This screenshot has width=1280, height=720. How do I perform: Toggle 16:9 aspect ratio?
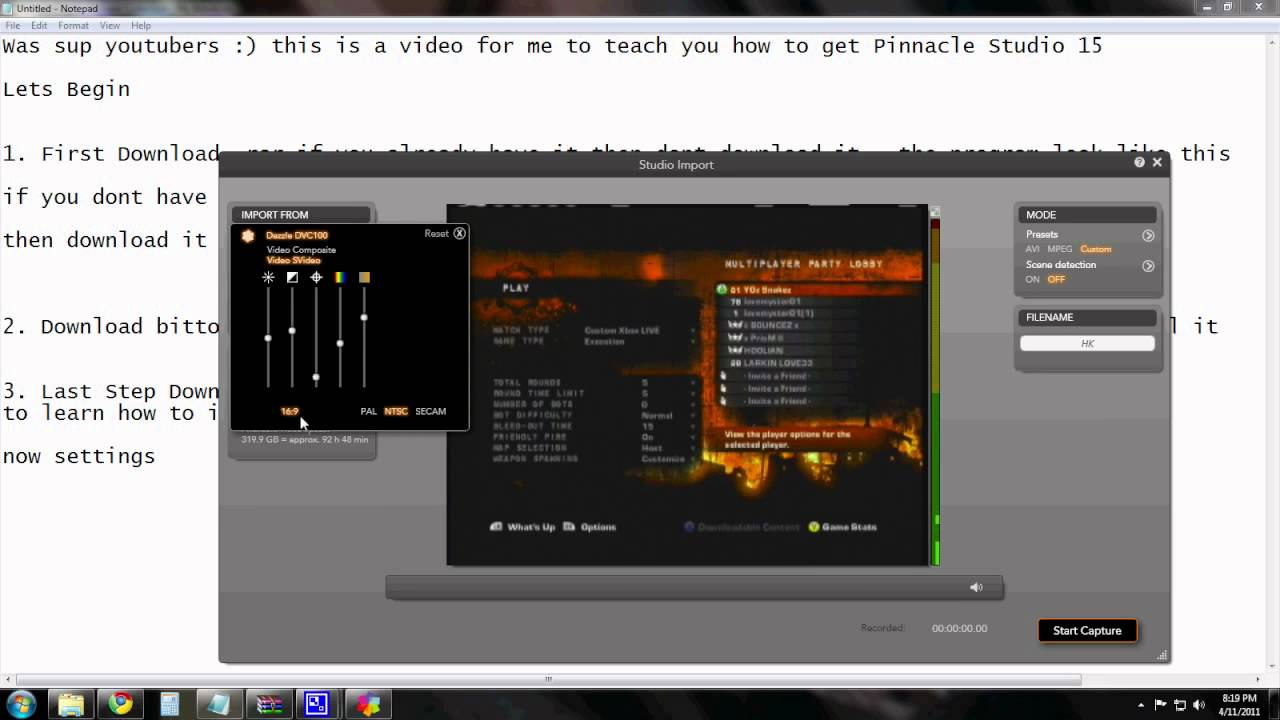click(x=289, y=411)
